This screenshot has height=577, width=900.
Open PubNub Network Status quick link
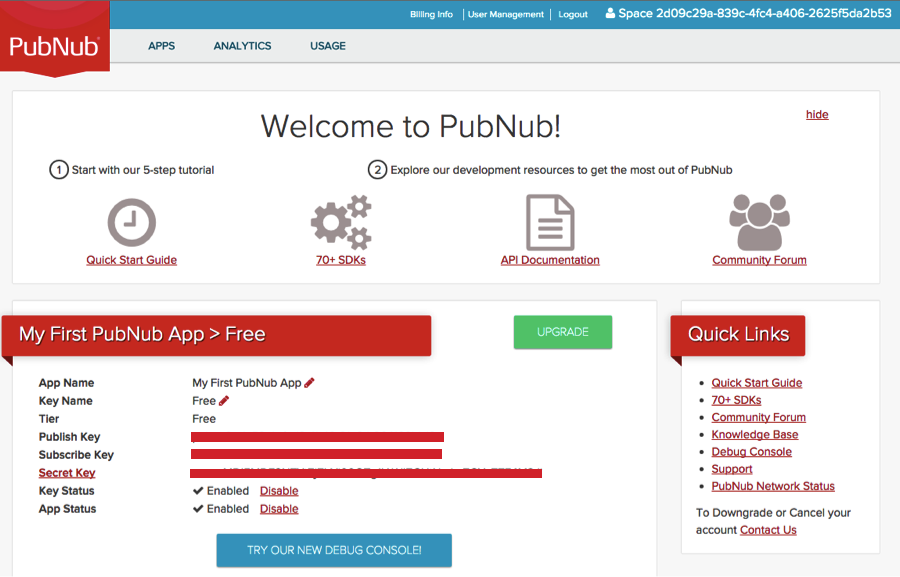pyautogui.click(x=773, y=486)
